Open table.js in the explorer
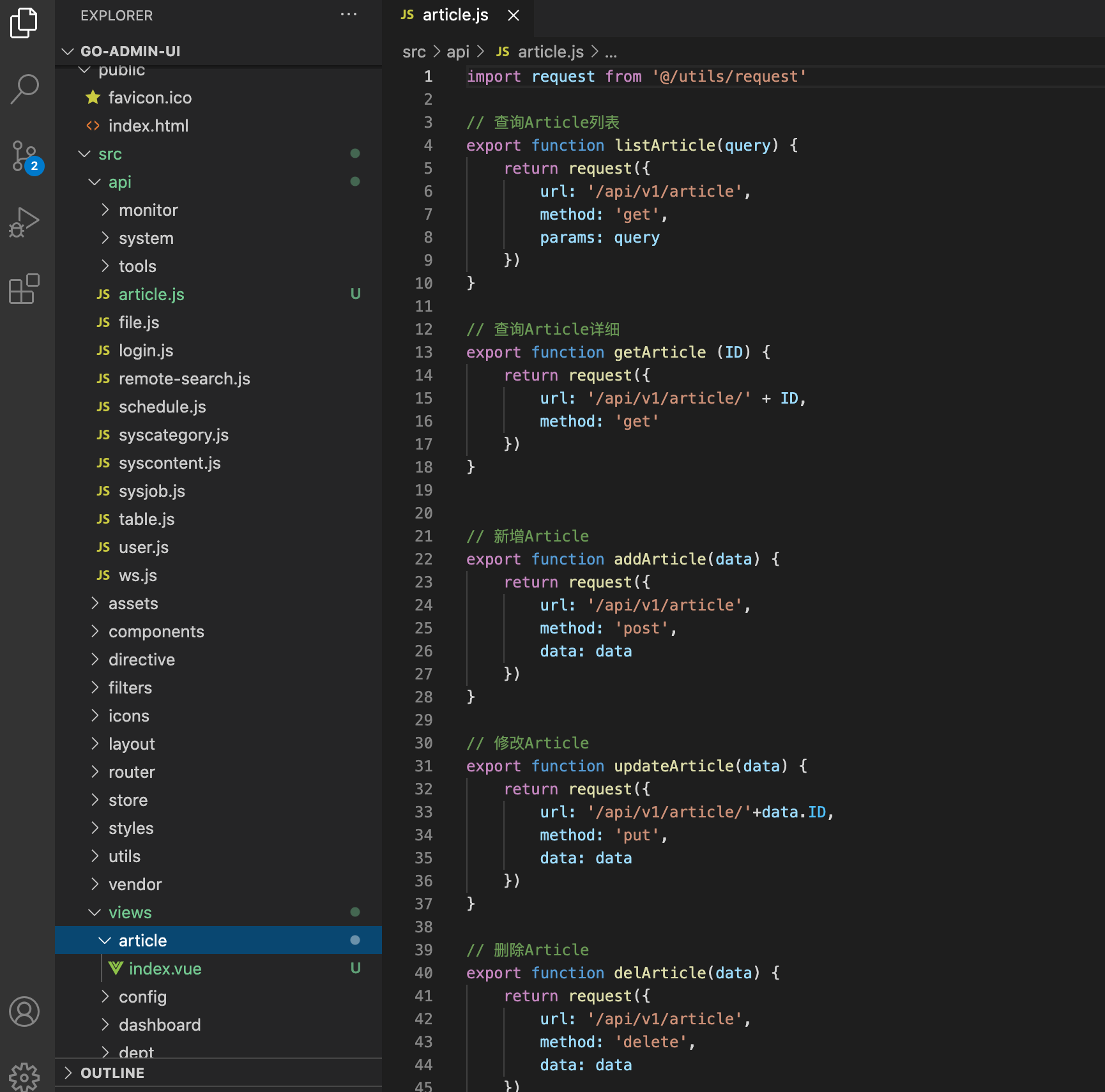 click(x=218, y=519)
